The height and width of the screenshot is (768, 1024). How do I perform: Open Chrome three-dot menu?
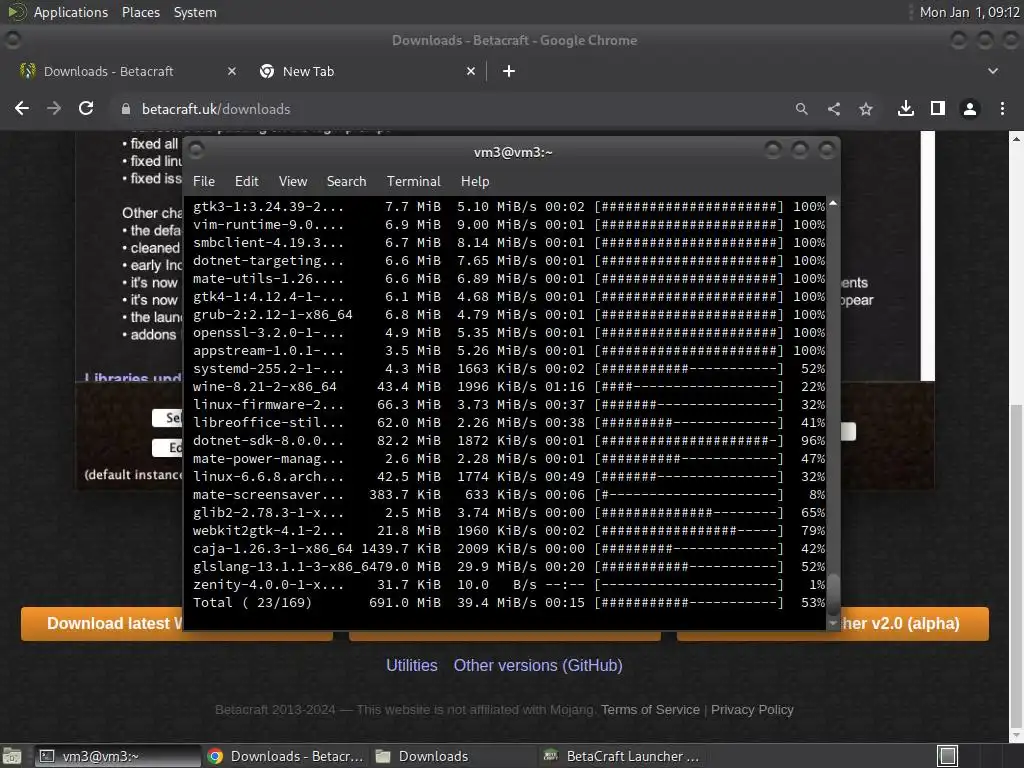tap(1002, 108)
